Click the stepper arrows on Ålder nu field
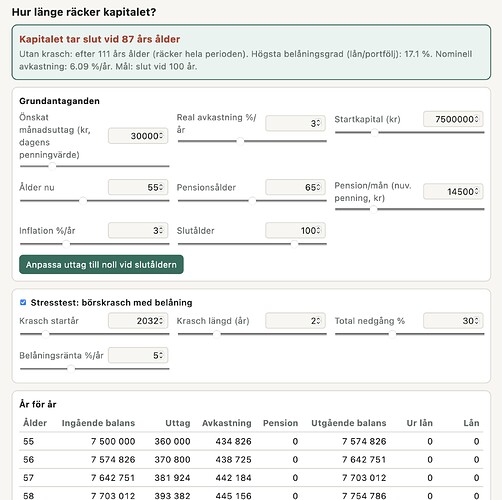Screen dimensions: 502x500 coord(161,187)
